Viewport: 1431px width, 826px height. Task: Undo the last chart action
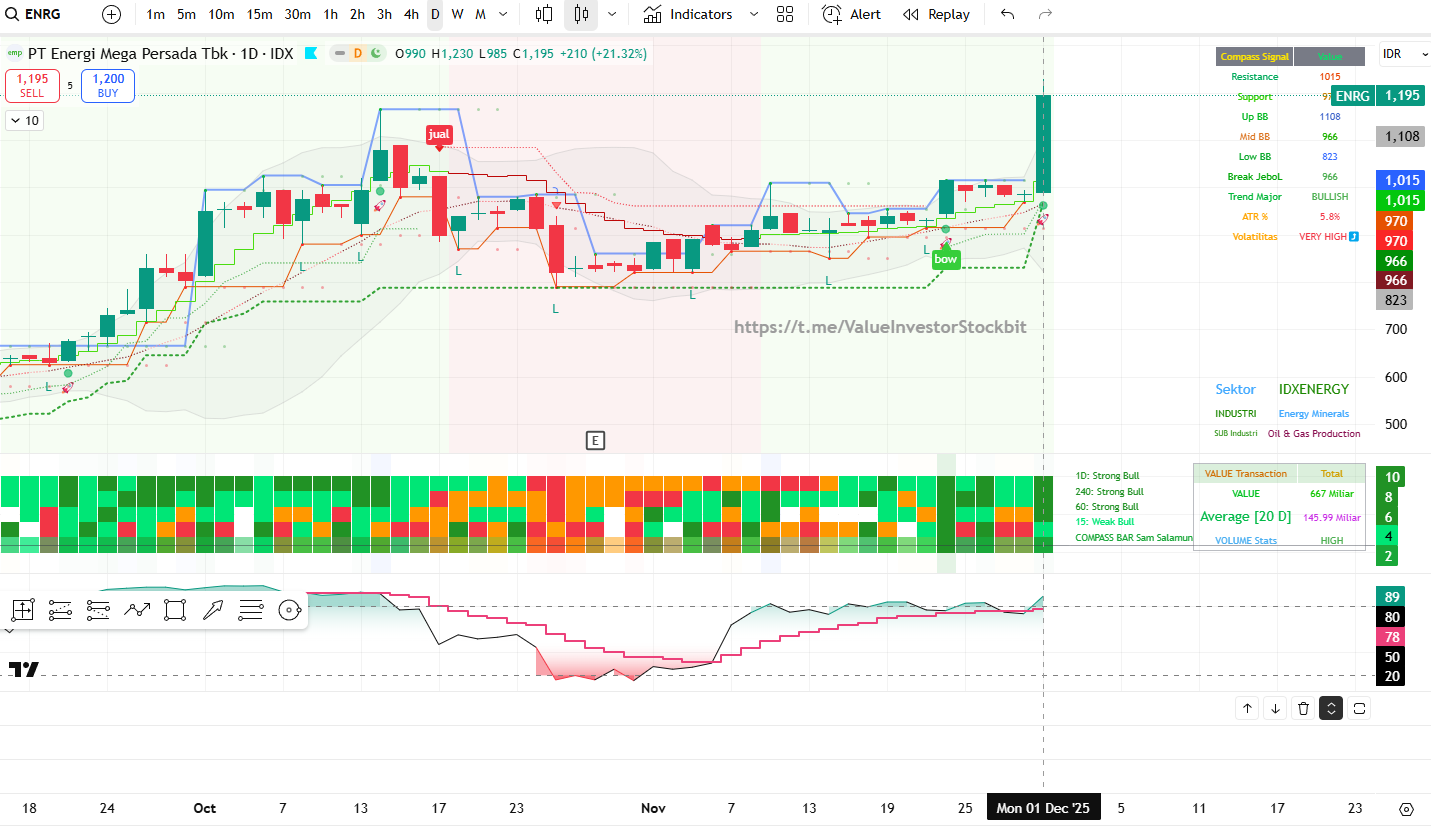1007,14
